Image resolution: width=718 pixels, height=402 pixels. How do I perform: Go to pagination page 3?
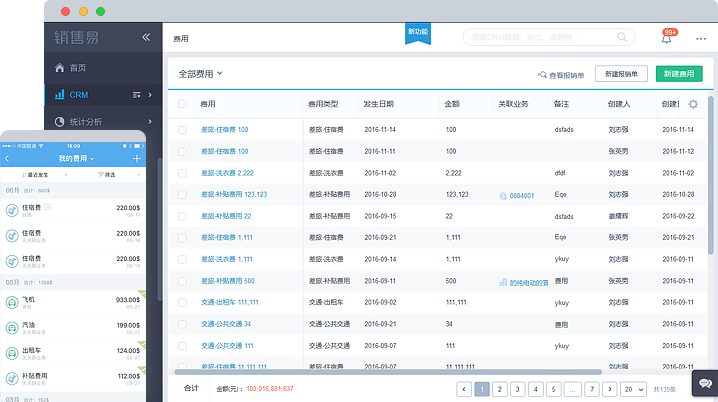click(517, 389)
